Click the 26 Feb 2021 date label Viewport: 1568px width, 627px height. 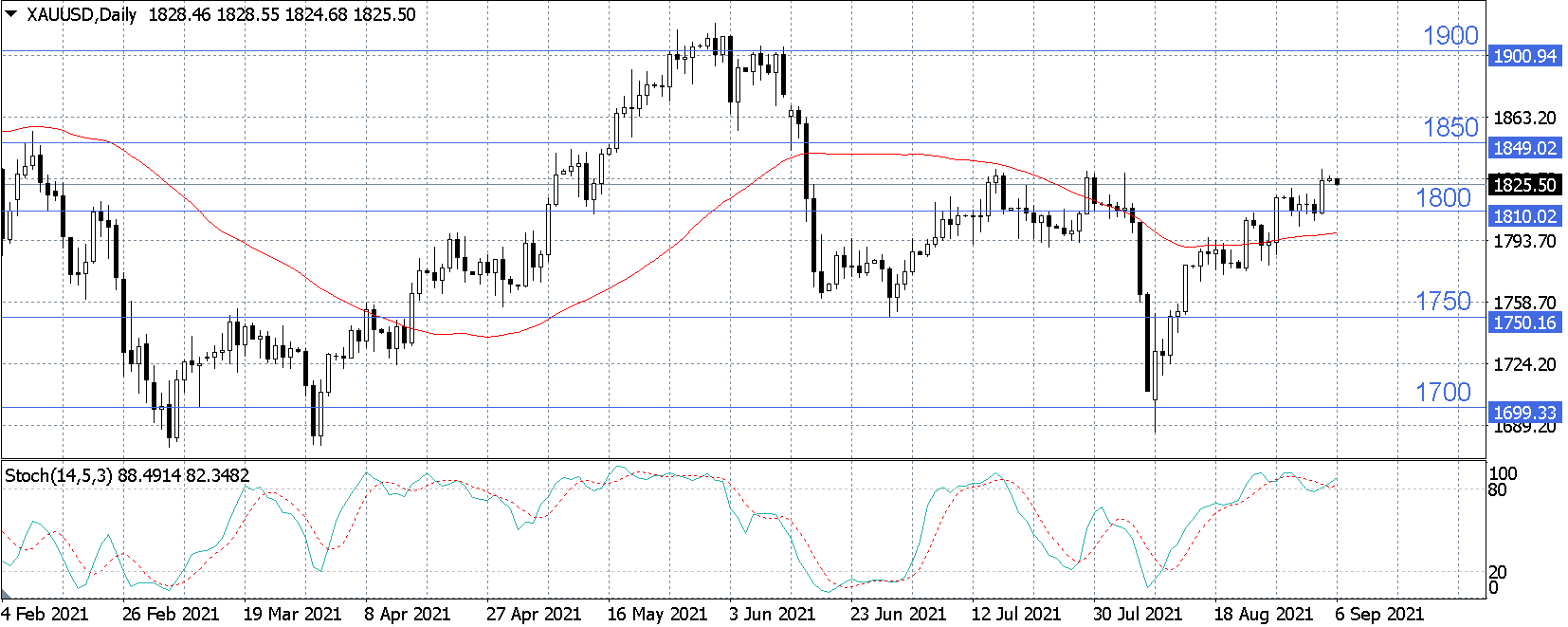point(171,614)
